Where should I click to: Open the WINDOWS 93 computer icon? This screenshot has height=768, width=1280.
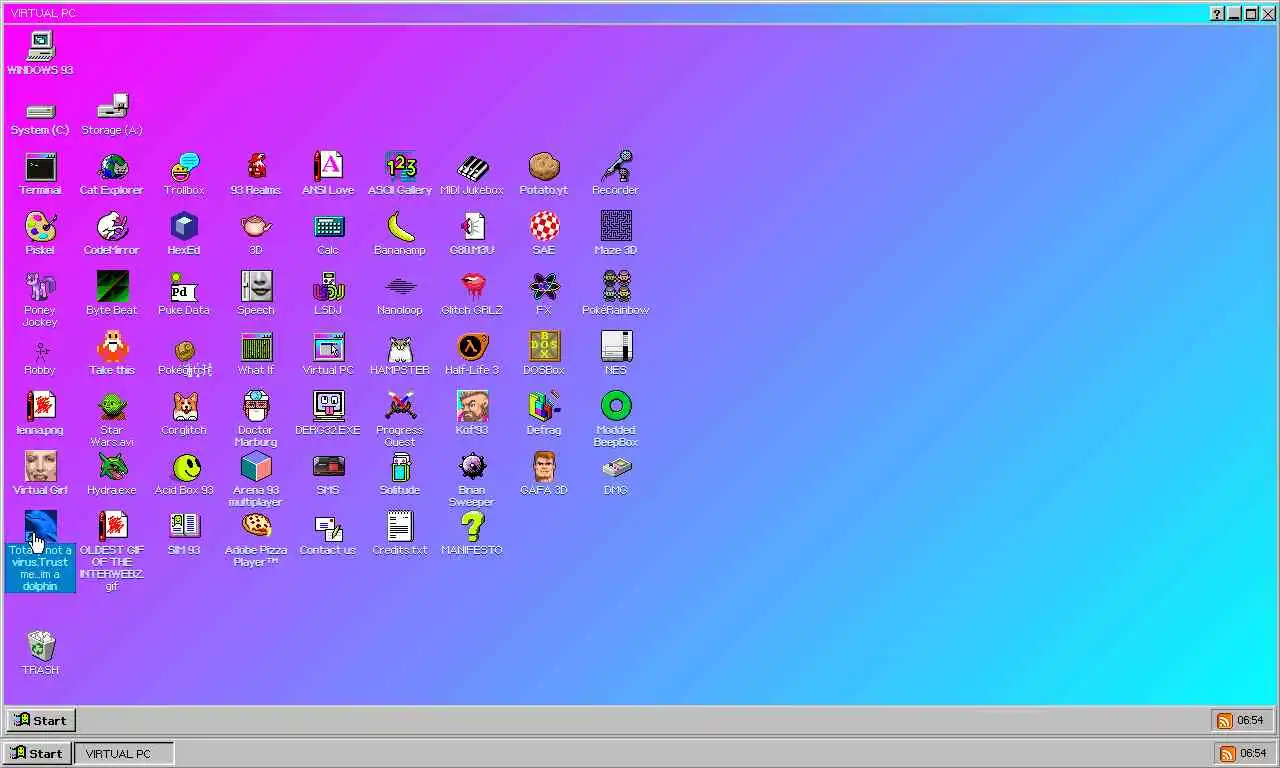pyautogui.click(x=40, y=46)
